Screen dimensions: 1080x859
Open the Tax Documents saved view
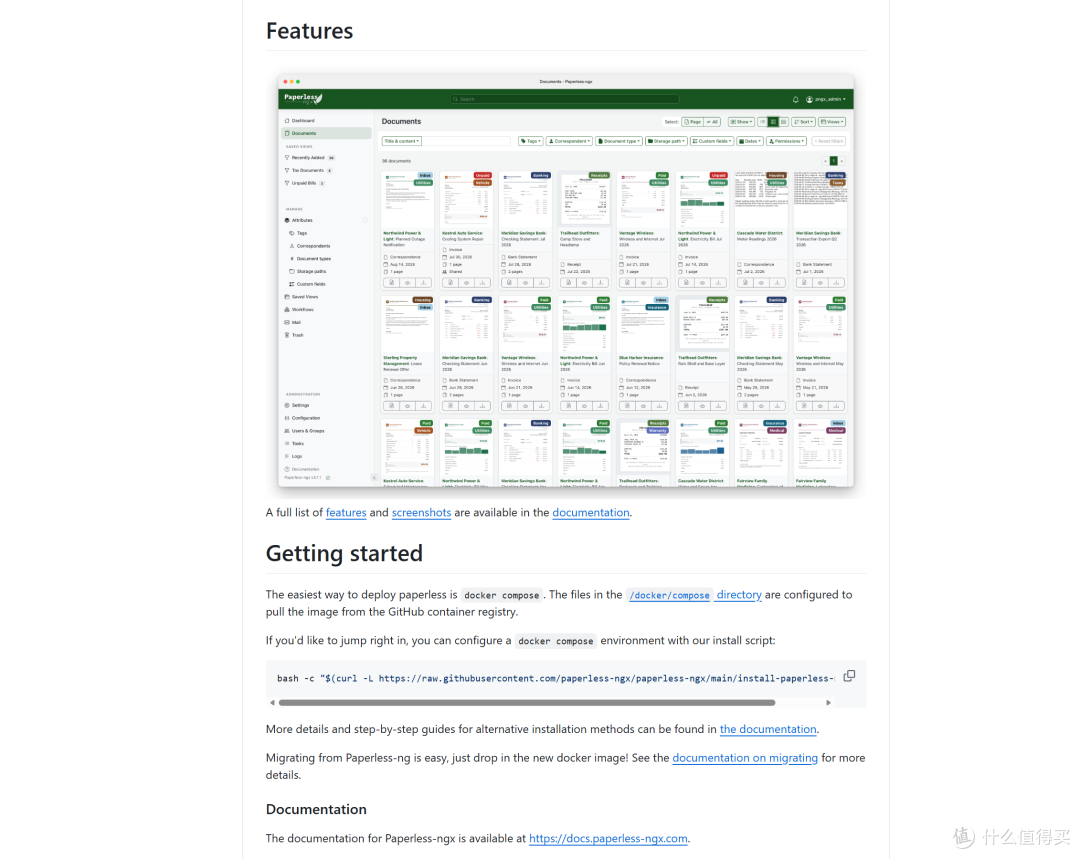[308, 170]
